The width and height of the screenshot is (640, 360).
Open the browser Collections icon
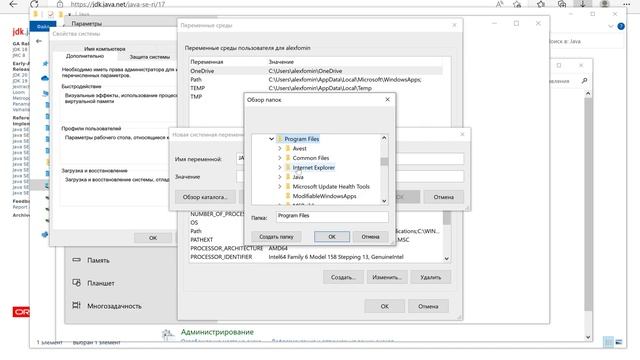click(562, 4)
